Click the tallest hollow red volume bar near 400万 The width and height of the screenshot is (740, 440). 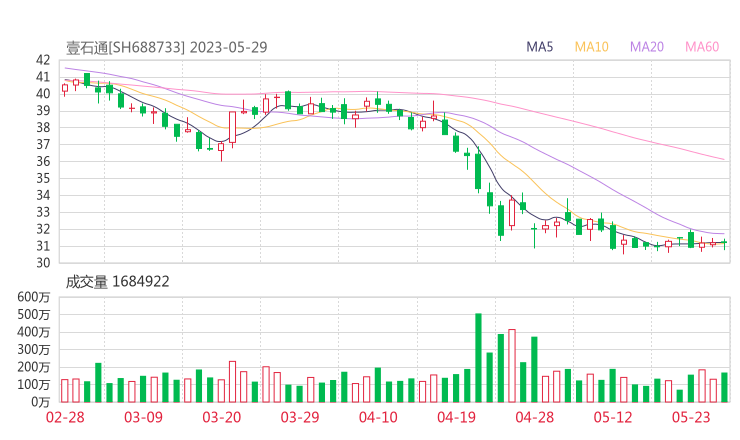pyautogui.click(x=512, y=366)
